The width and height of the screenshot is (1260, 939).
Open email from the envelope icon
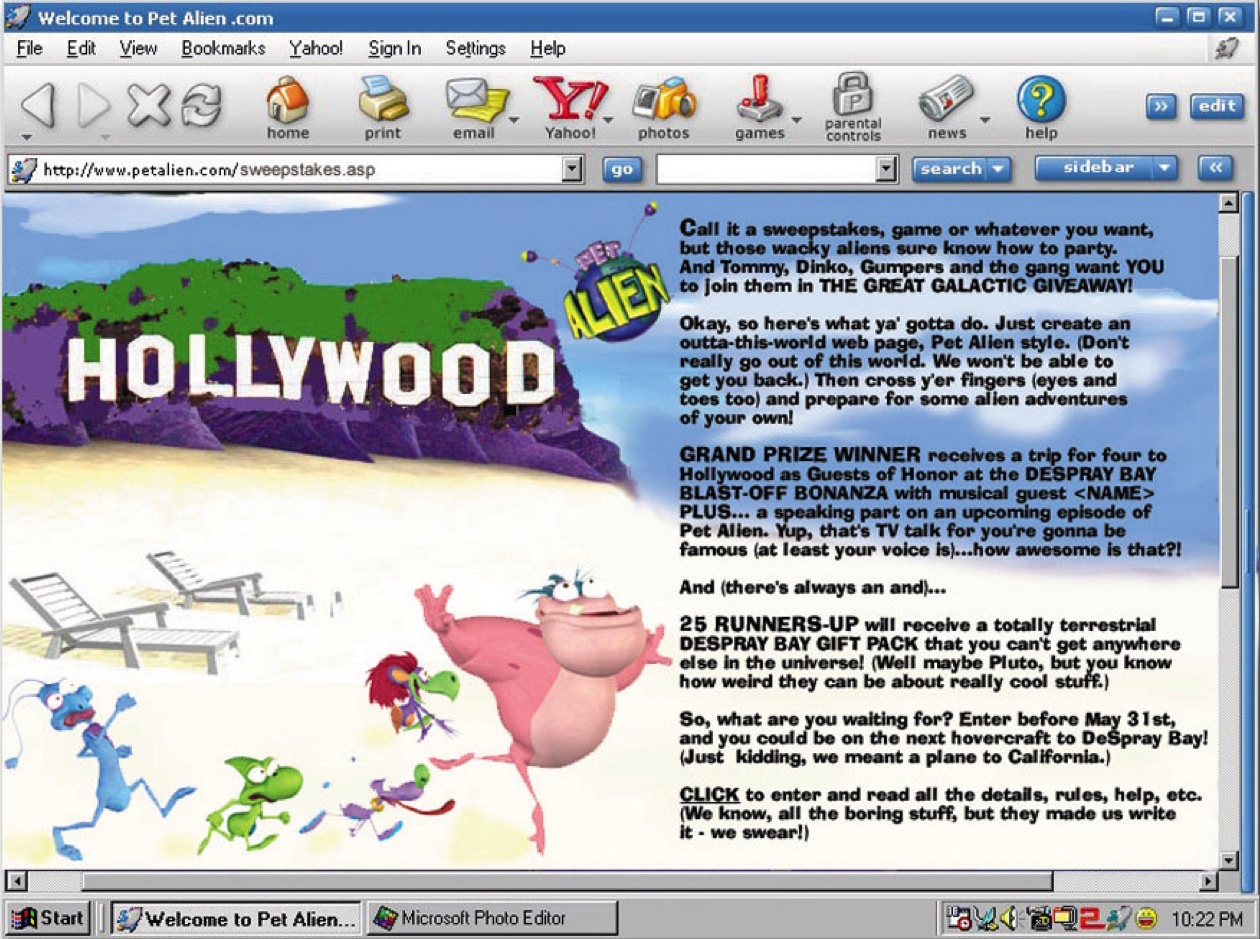475,100
